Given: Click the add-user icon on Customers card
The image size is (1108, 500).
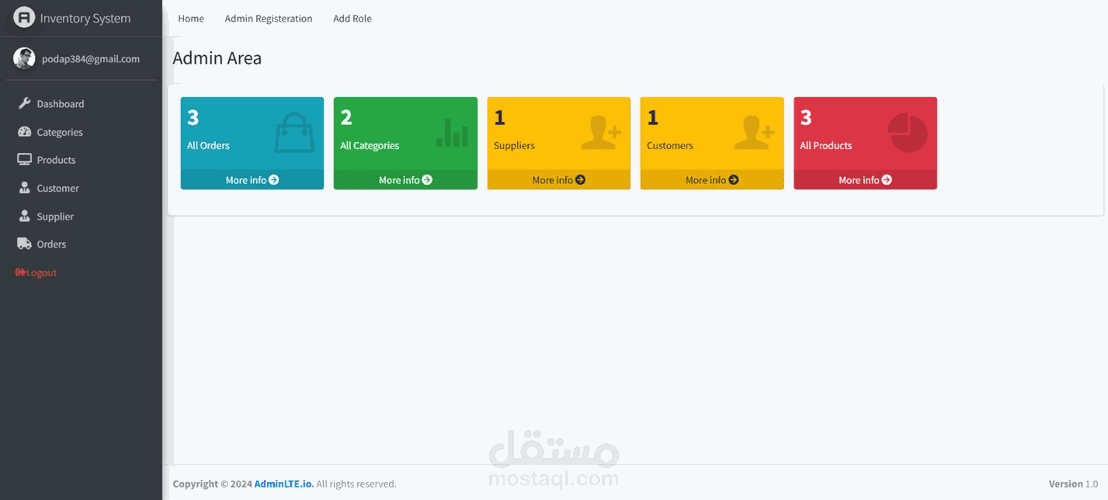Looking at the screenshot, I should [x=754, y=133].
